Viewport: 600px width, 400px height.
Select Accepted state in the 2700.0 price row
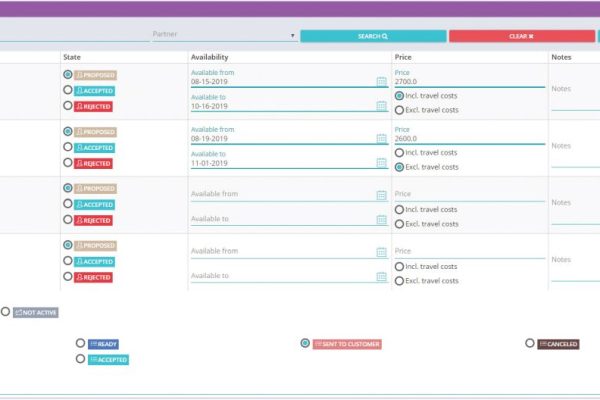68,90
